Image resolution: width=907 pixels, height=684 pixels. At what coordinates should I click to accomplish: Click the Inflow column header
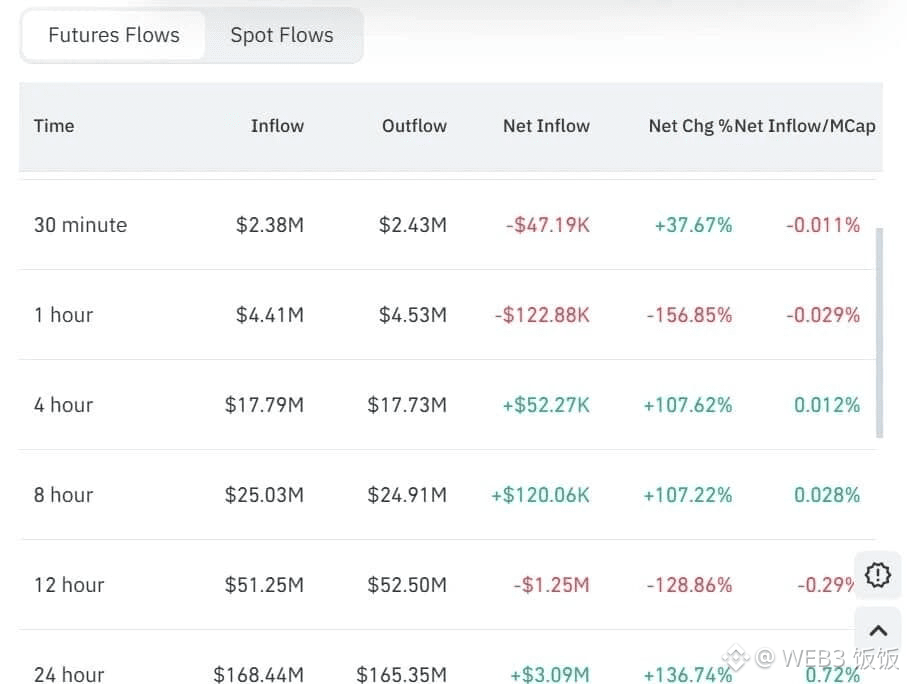coord(277,126)
